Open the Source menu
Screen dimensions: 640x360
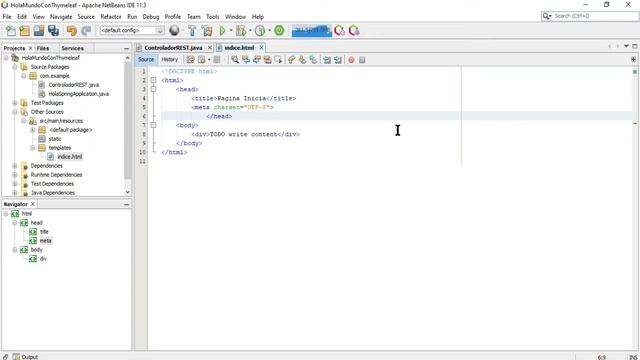86,17
